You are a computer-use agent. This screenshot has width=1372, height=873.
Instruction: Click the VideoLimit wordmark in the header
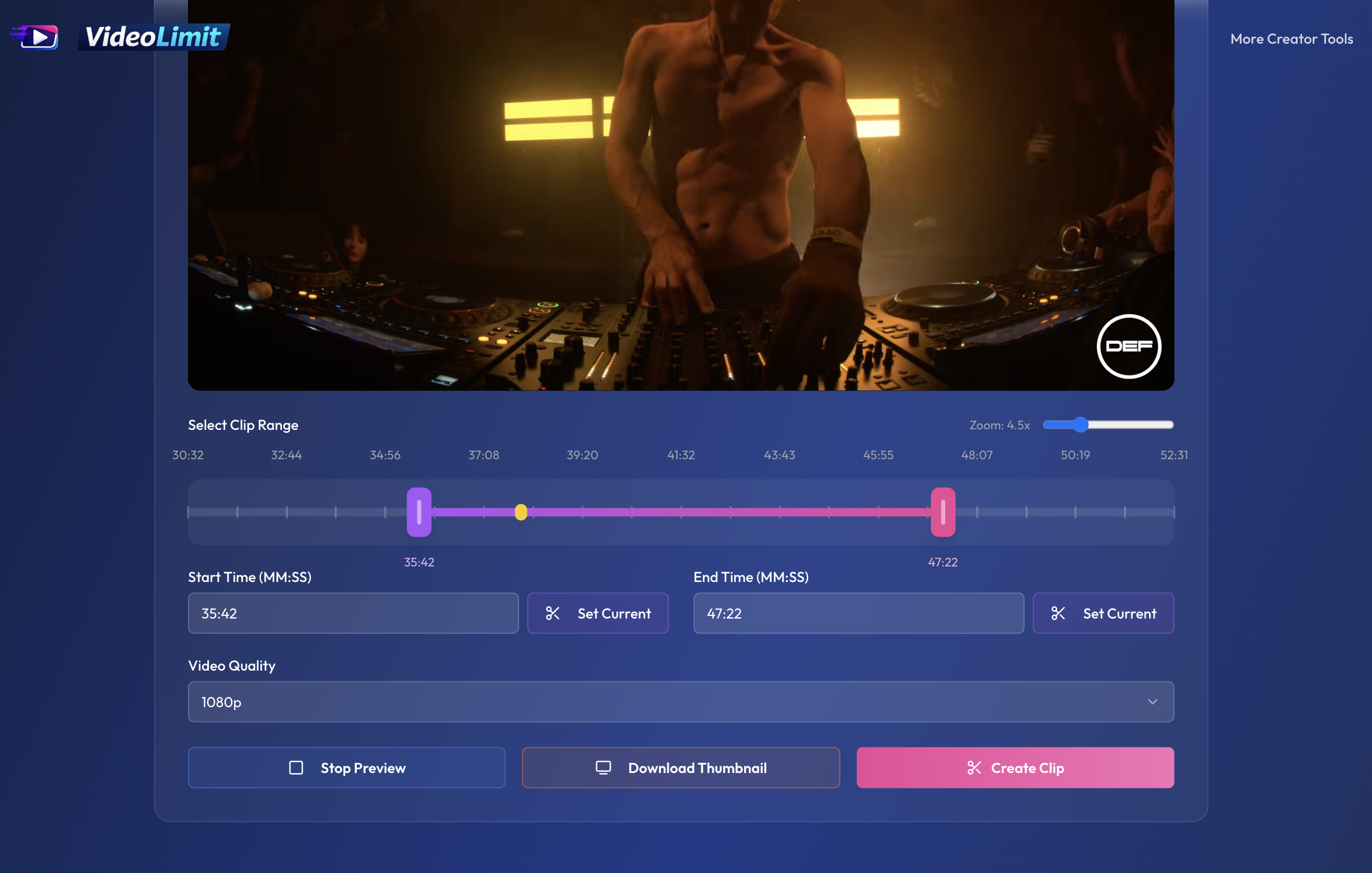point(153,37)
